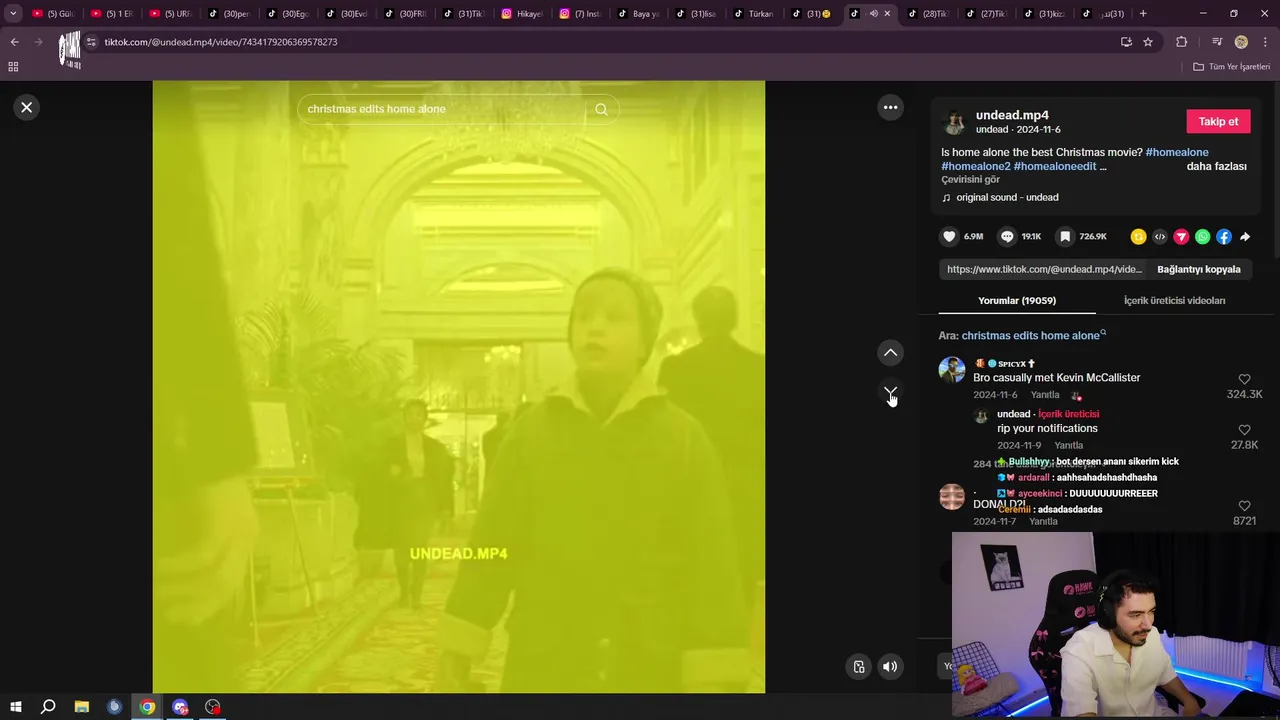Screen dimensions: 1280x720
Task: Mute the current tab via speaker icon
Action: [873, 13]
